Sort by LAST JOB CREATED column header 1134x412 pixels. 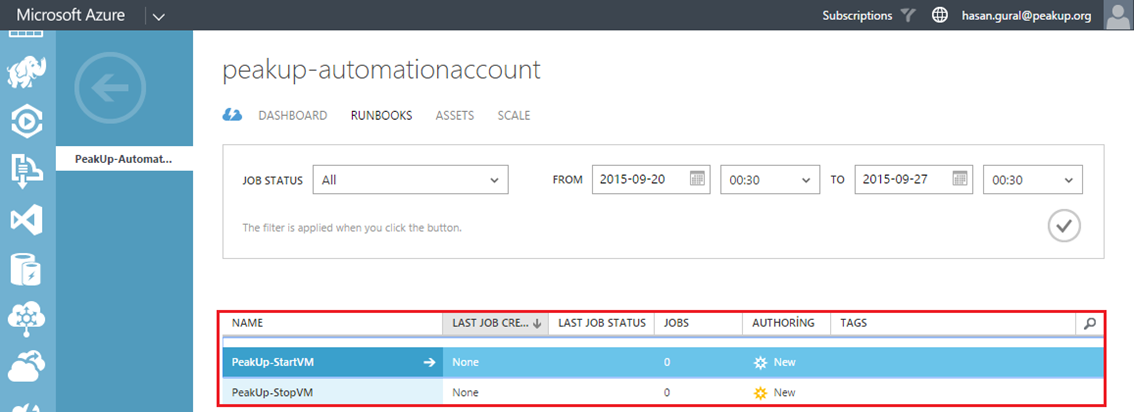(x=495, y=324)
